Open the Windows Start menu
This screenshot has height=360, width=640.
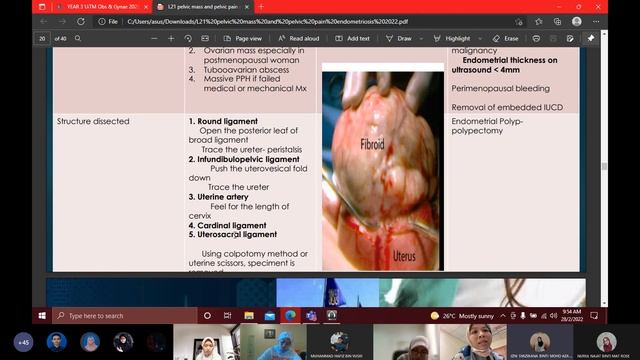pyautogui.click(x=42, y=316)
